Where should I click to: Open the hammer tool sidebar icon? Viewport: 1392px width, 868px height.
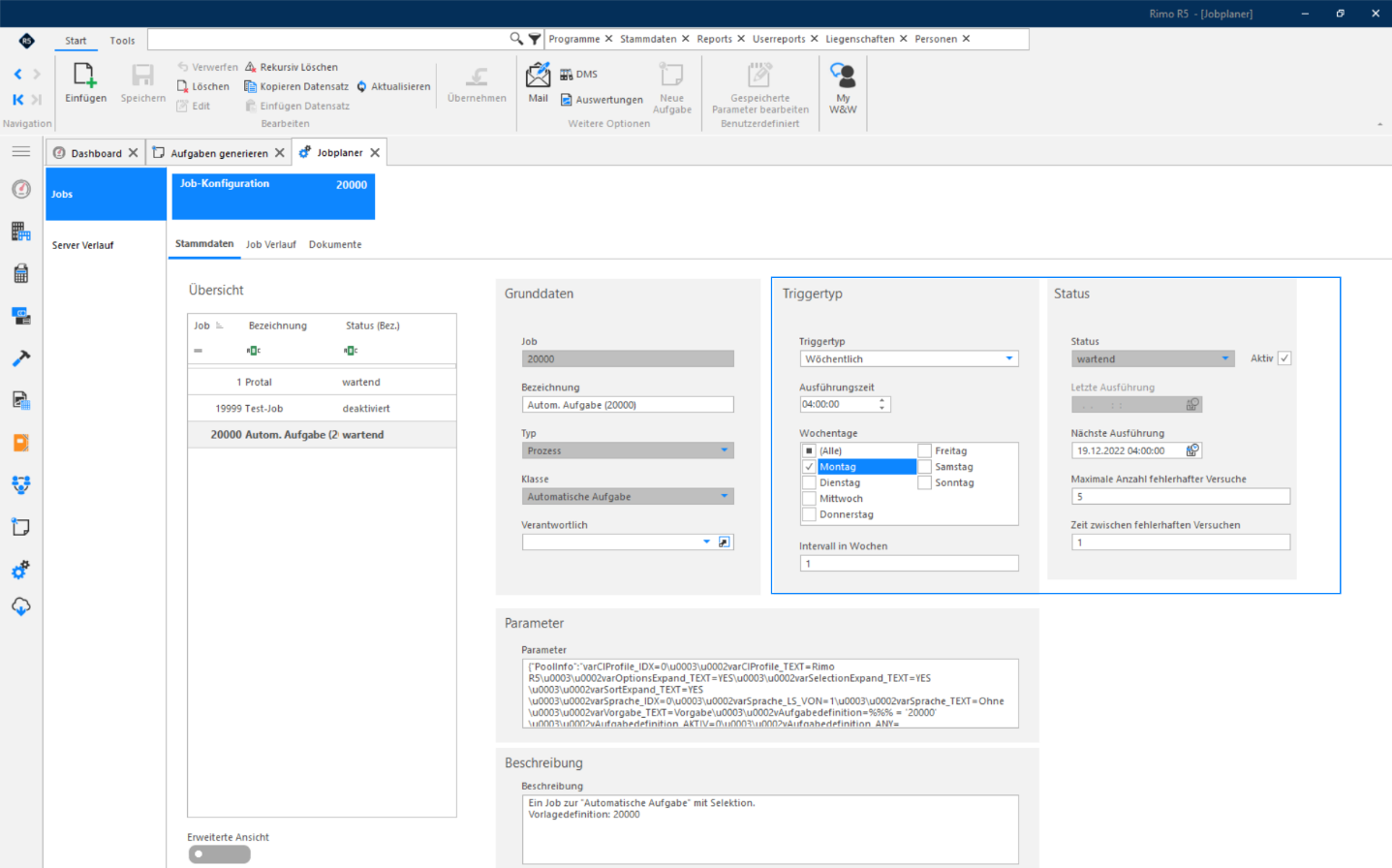[x=20, y=357]
